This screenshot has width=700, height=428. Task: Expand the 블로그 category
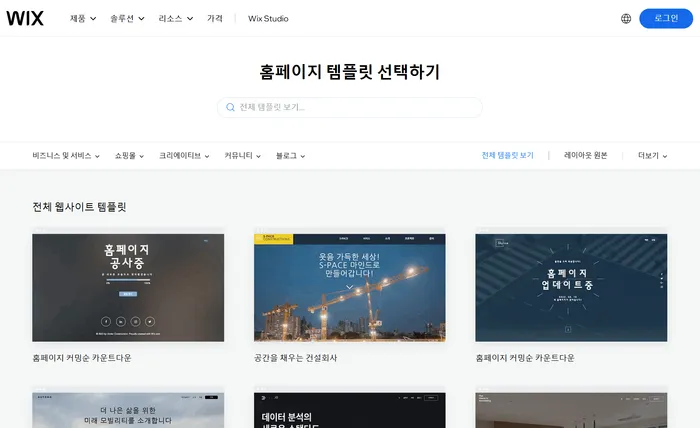coord(290,156)
